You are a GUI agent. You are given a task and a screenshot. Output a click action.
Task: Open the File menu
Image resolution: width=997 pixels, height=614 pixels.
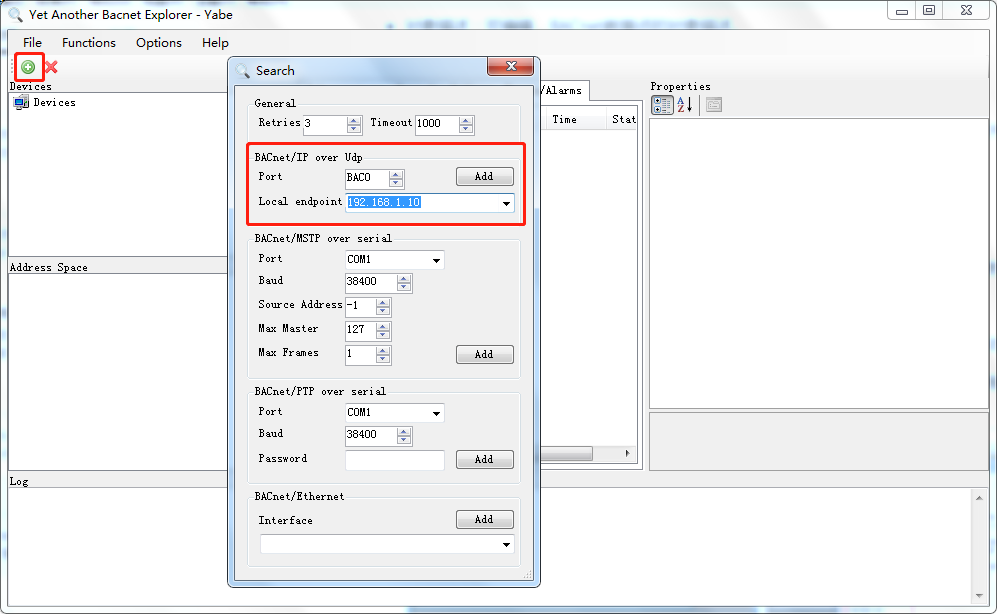(32, 43)
